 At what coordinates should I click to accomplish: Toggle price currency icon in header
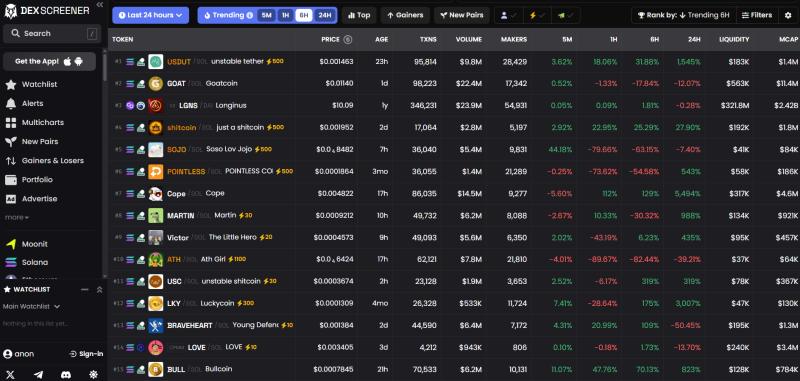click(347, 39)
